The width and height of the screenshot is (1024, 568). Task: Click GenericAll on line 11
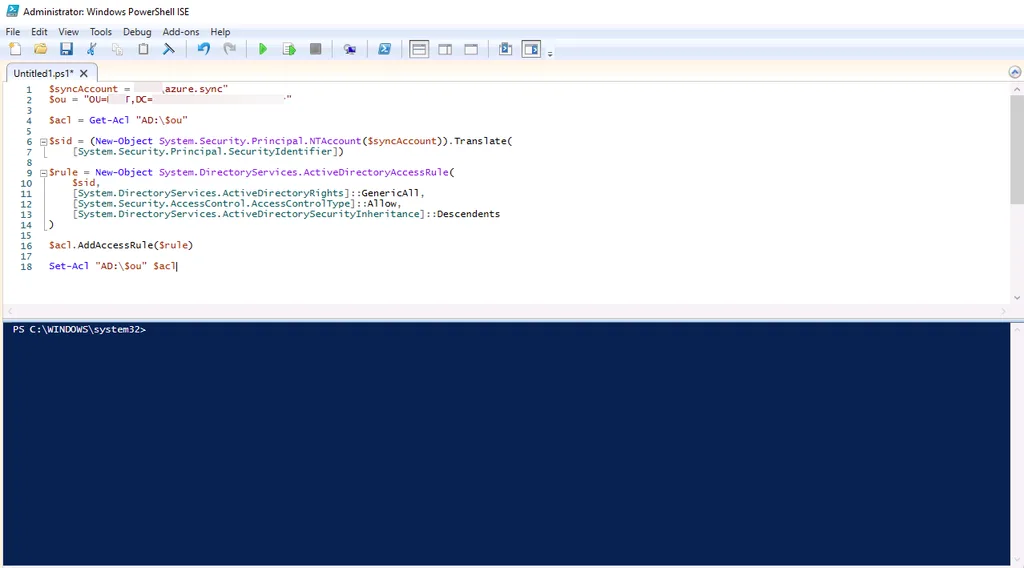[x=390, y=193]
